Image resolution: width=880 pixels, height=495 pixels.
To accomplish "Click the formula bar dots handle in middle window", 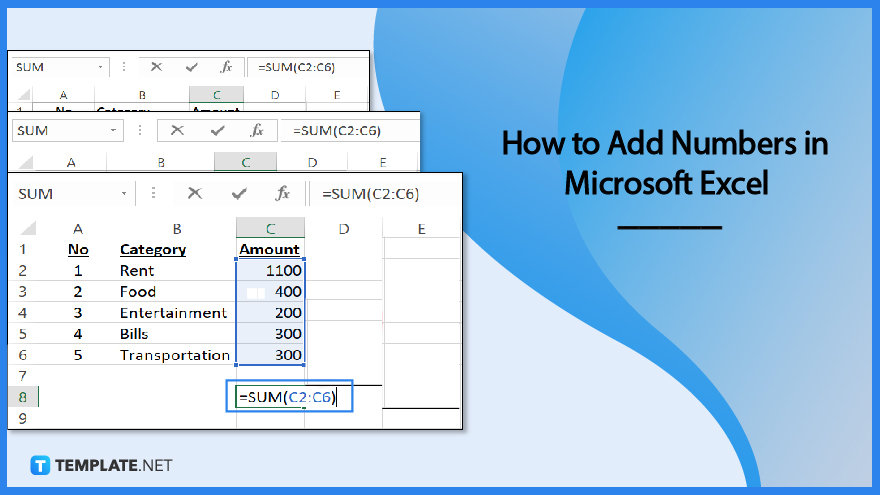I will 140,130.
